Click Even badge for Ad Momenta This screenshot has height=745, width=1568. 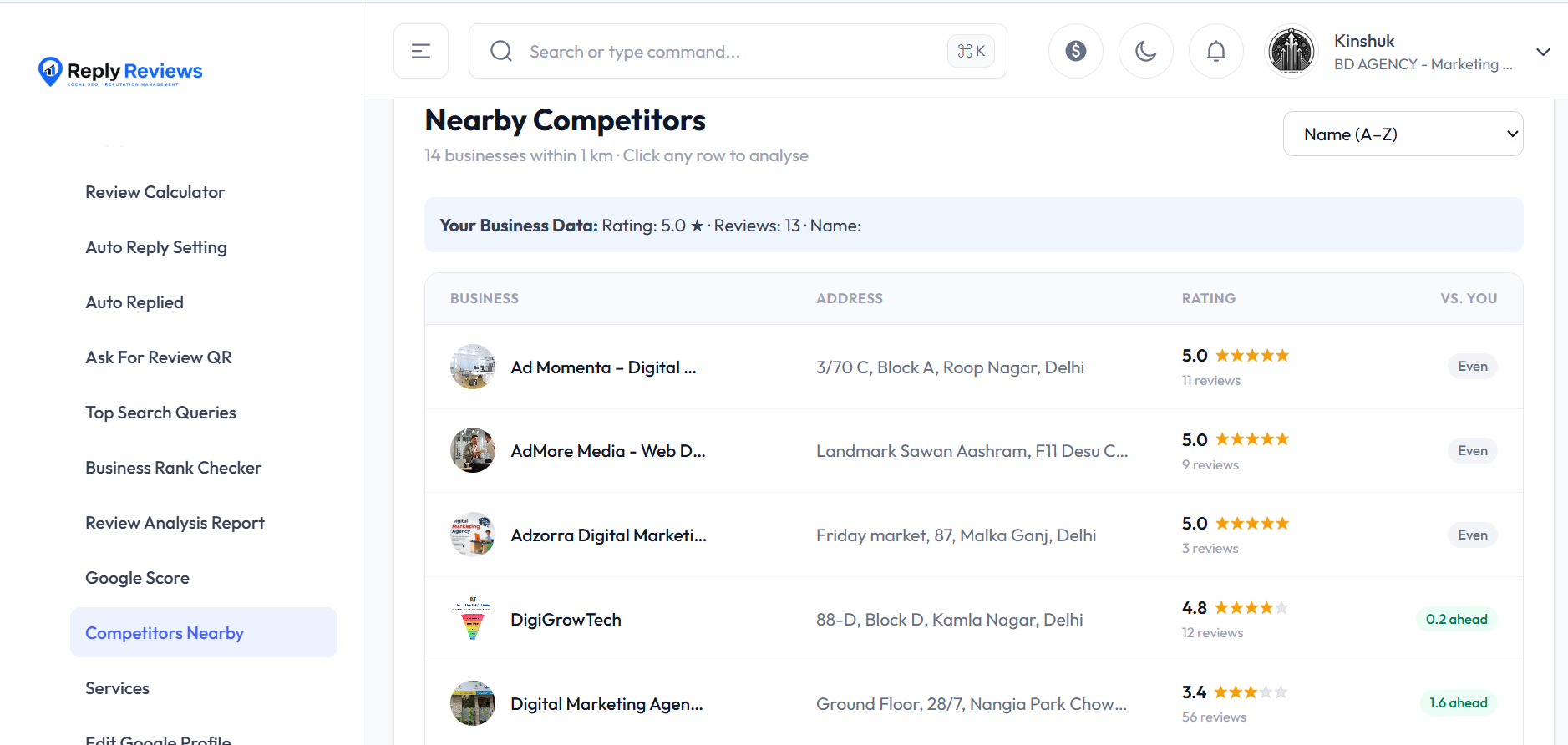(x=1473, y=366)
